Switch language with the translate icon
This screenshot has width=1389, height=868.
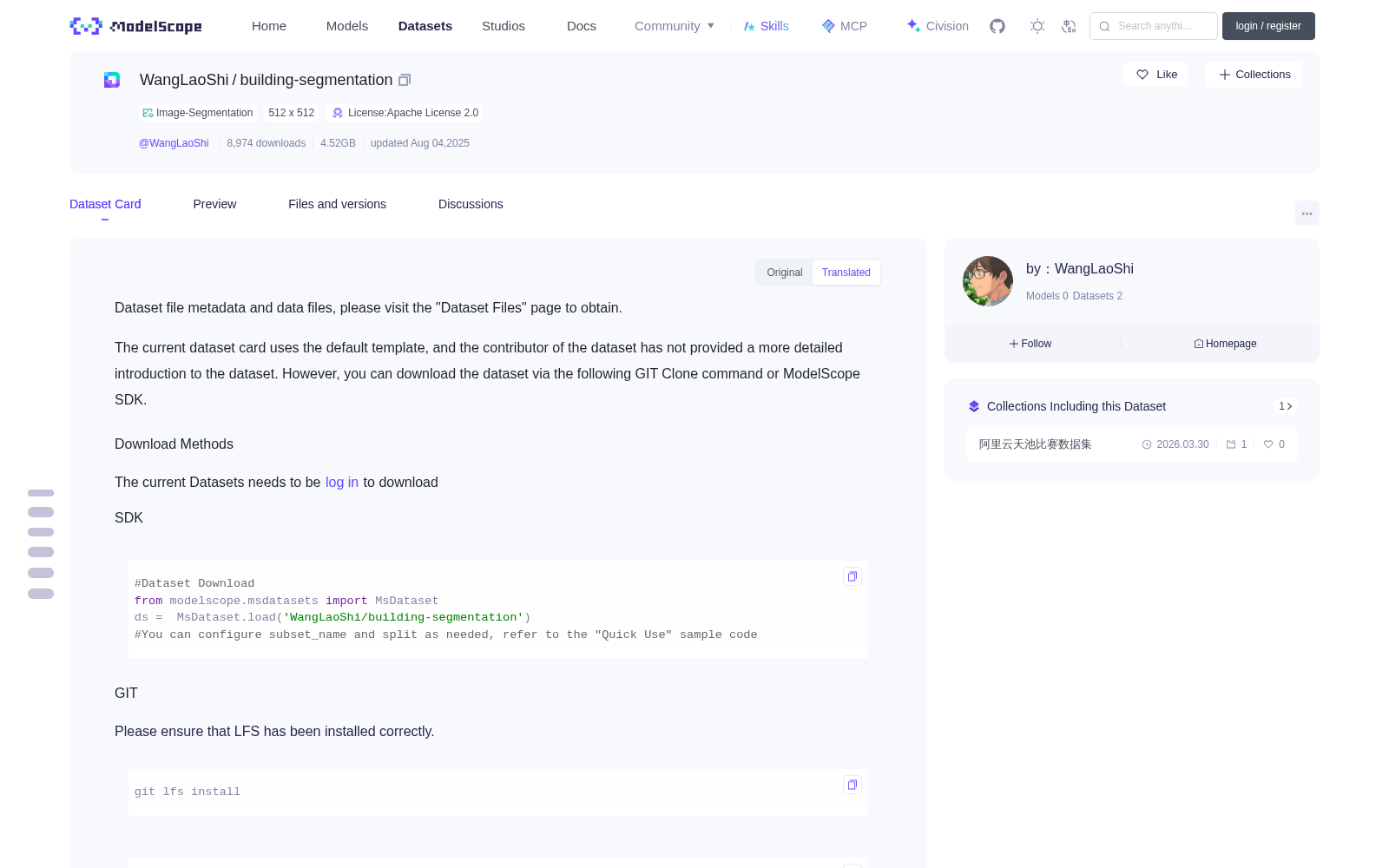(x=1070, y=26)
